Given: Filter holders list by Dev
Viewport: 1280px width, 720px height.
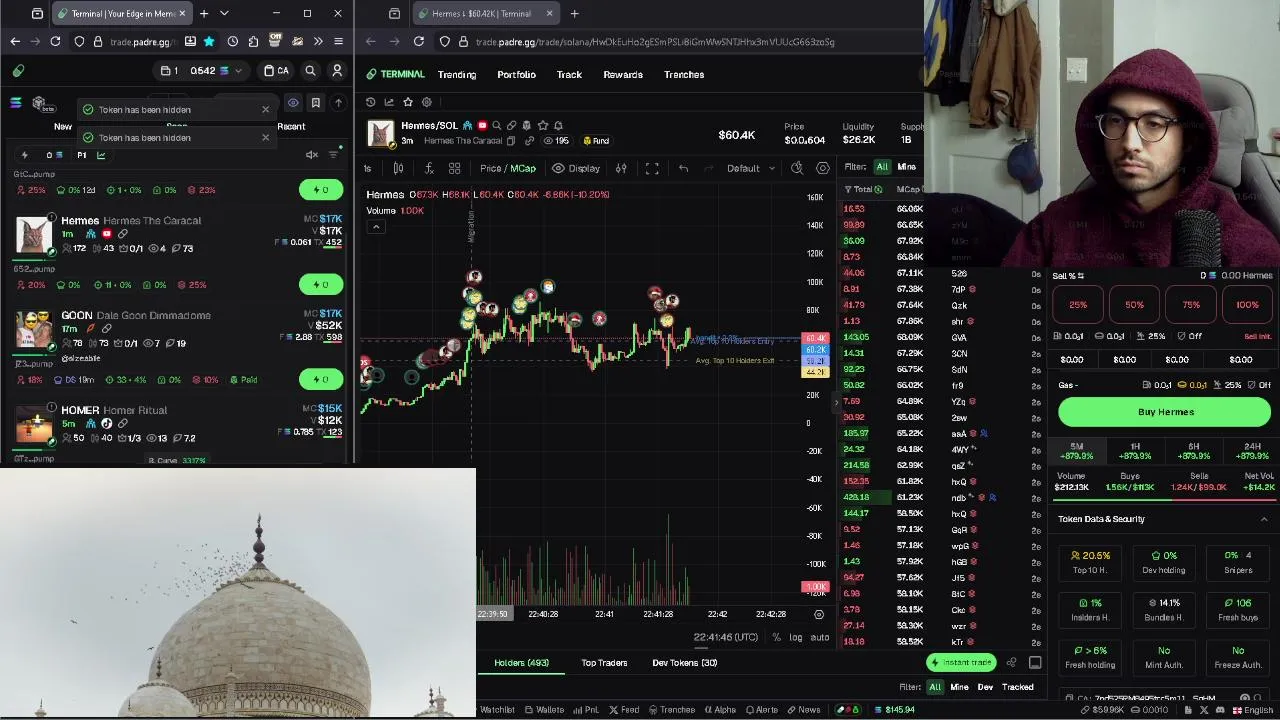Looking at the screenshot, I should point(985,687).
